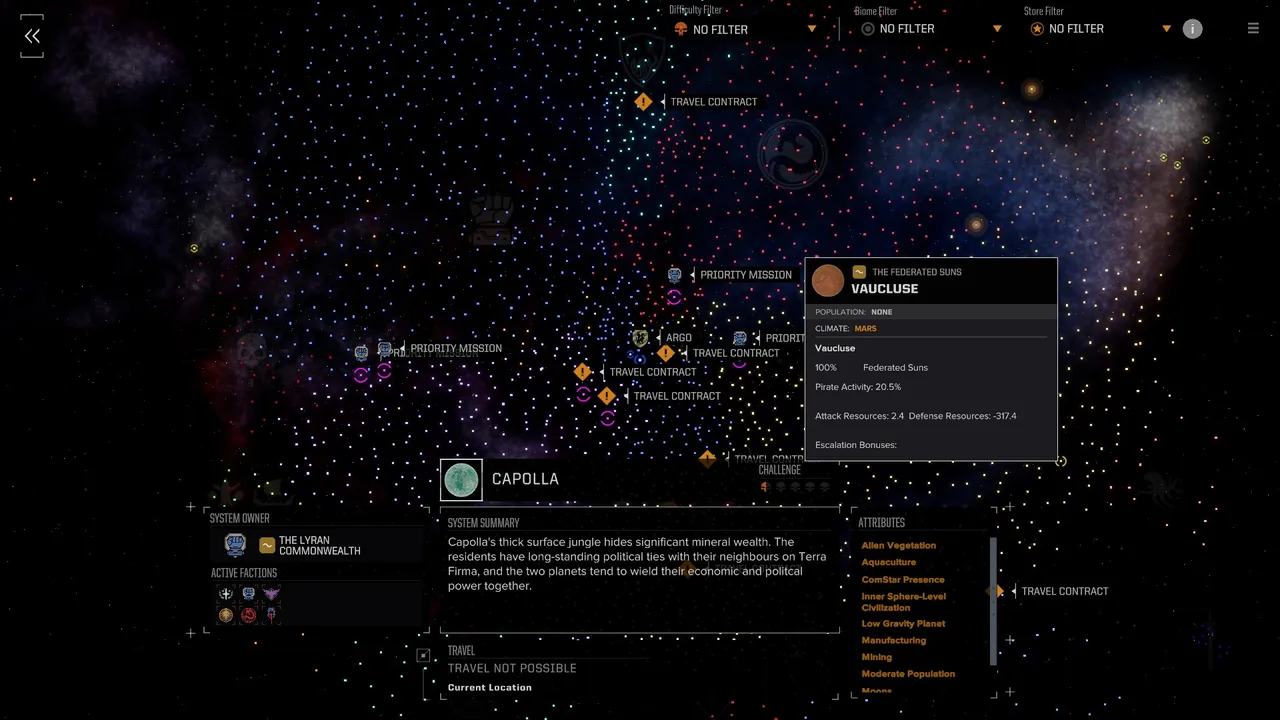Screen dimensions: 1280x720
Task: Select the white star emblem in Active Factions
Action: pyautogui.click(x=226, y=594)
